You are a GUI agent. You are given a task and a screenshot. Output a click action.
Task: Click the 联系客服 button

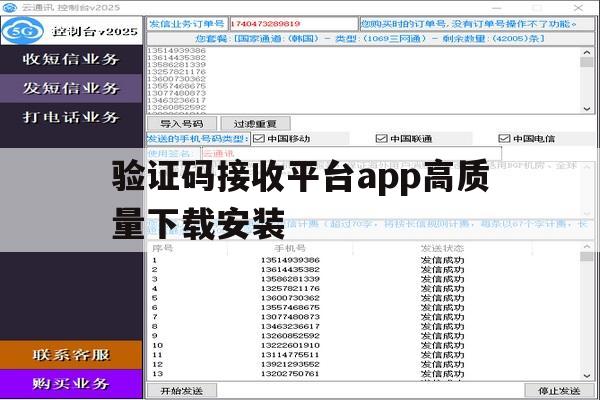71,355
